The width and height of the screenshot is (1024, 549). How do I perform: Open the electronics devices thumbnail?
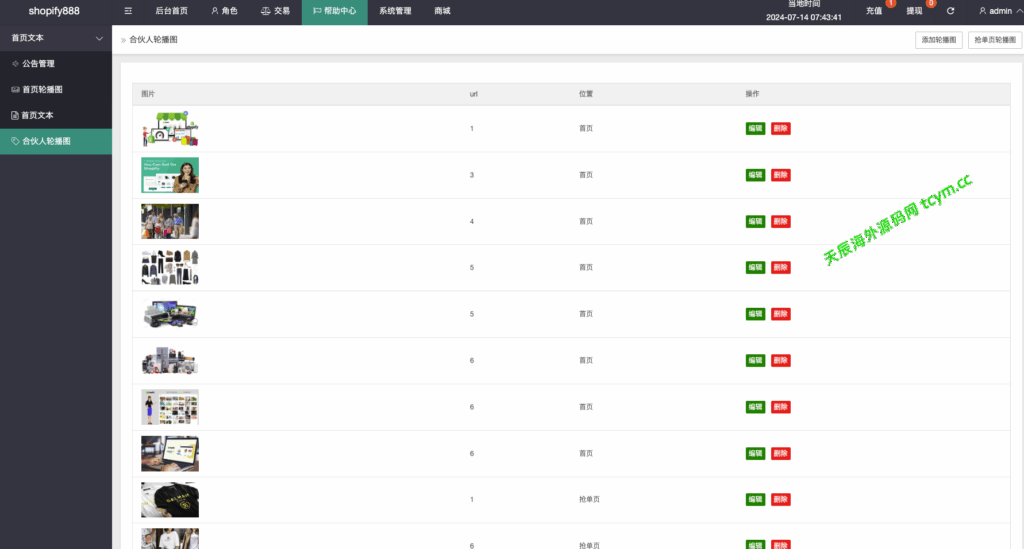click(x=170, y=314)
